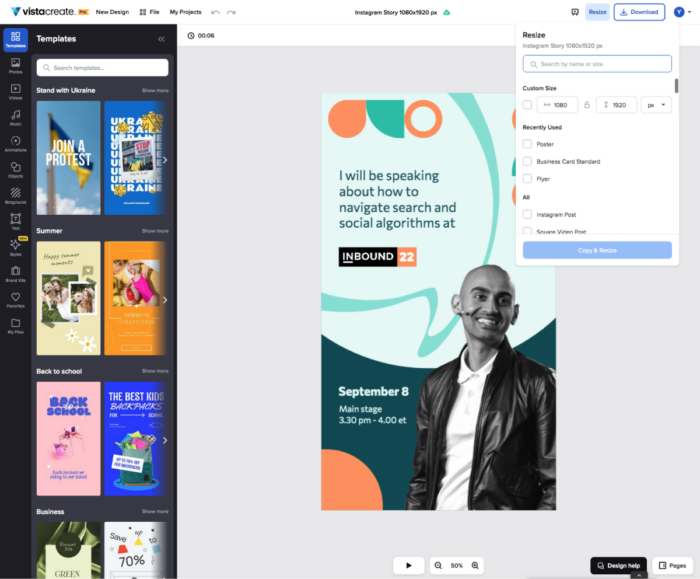Open the Brand Kits sidebar tab
This screenshot has height=579, width=700.
coord(16,274)
